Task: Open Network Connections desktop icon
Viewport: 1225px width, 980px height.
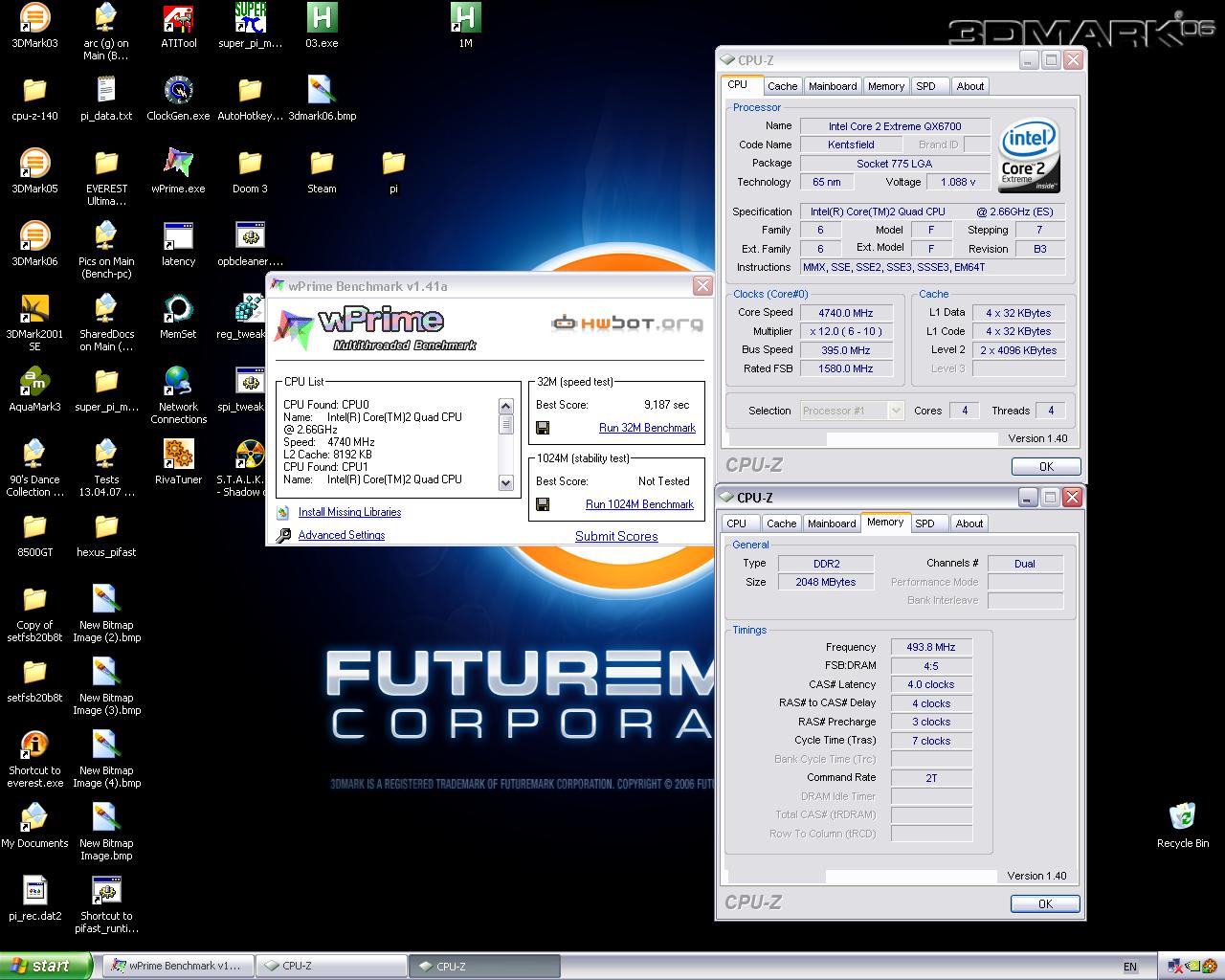Action: click(178, 396)
